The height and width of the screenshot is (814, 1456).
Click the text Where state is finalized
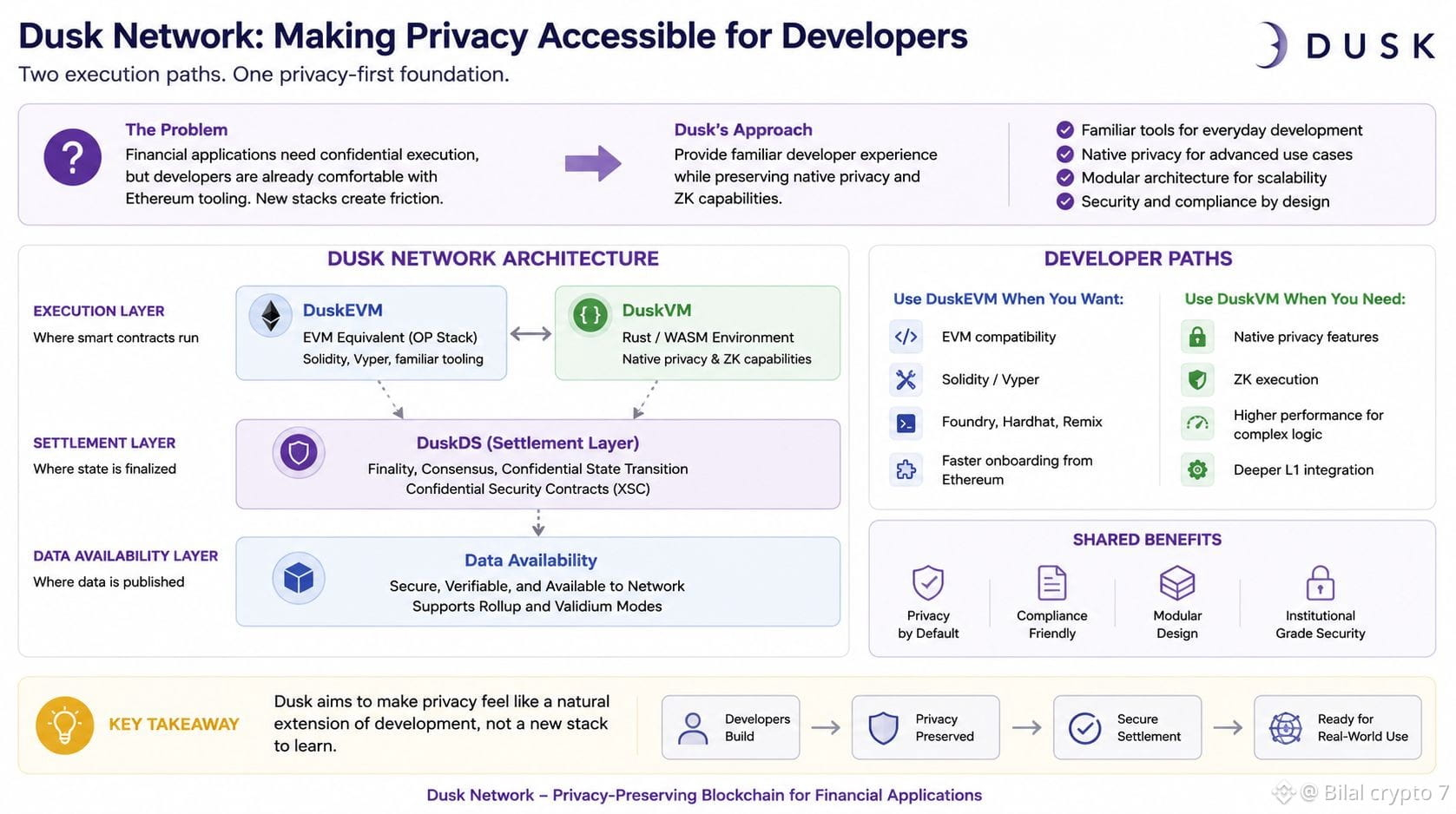(x=104, y=469)
